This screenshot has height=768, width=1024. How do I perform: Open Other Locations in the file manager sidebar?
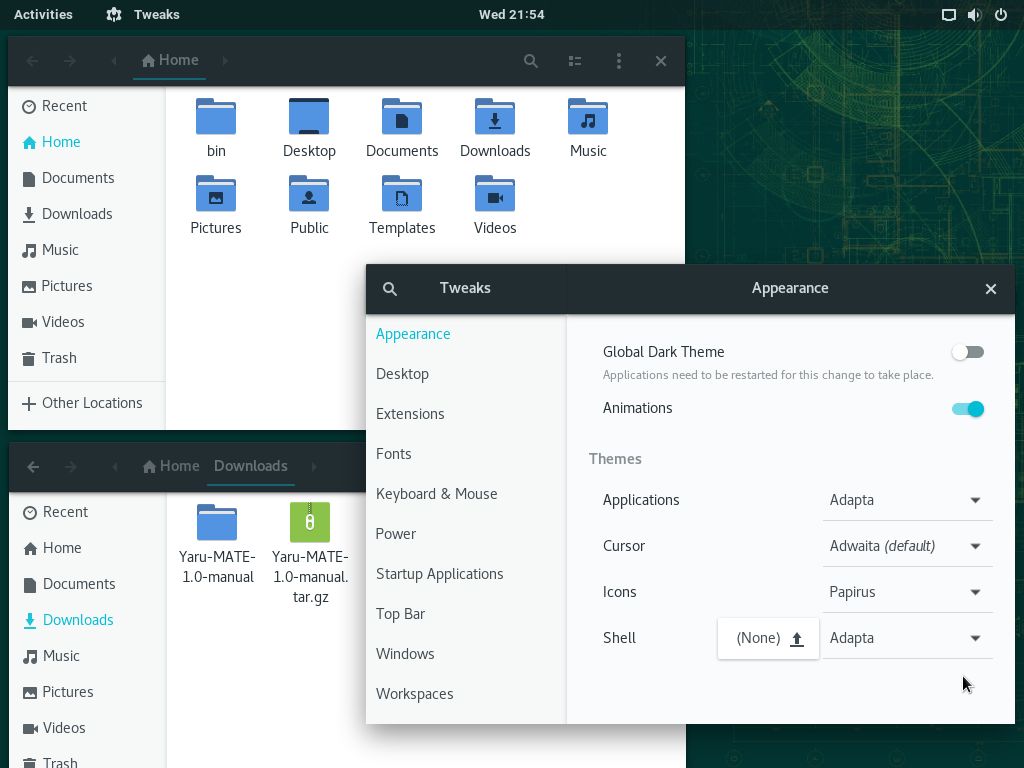click(92, 403)
